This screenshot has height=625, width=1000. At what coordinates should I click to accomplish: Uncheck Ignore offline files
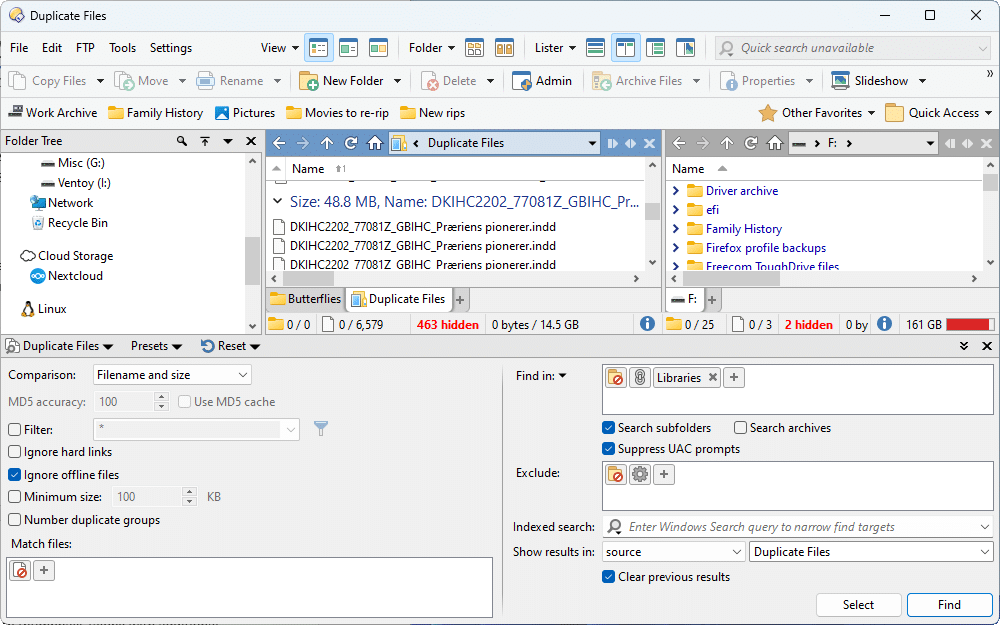coord(14,474)
